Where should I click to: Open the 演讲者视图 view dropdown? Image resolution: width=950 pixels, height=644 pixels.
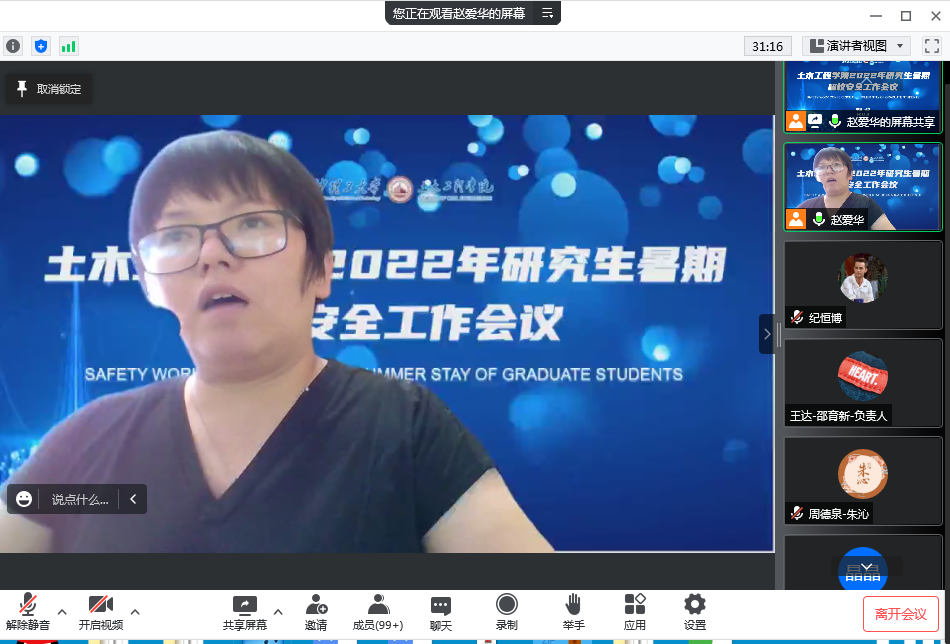tap(856, 46)
